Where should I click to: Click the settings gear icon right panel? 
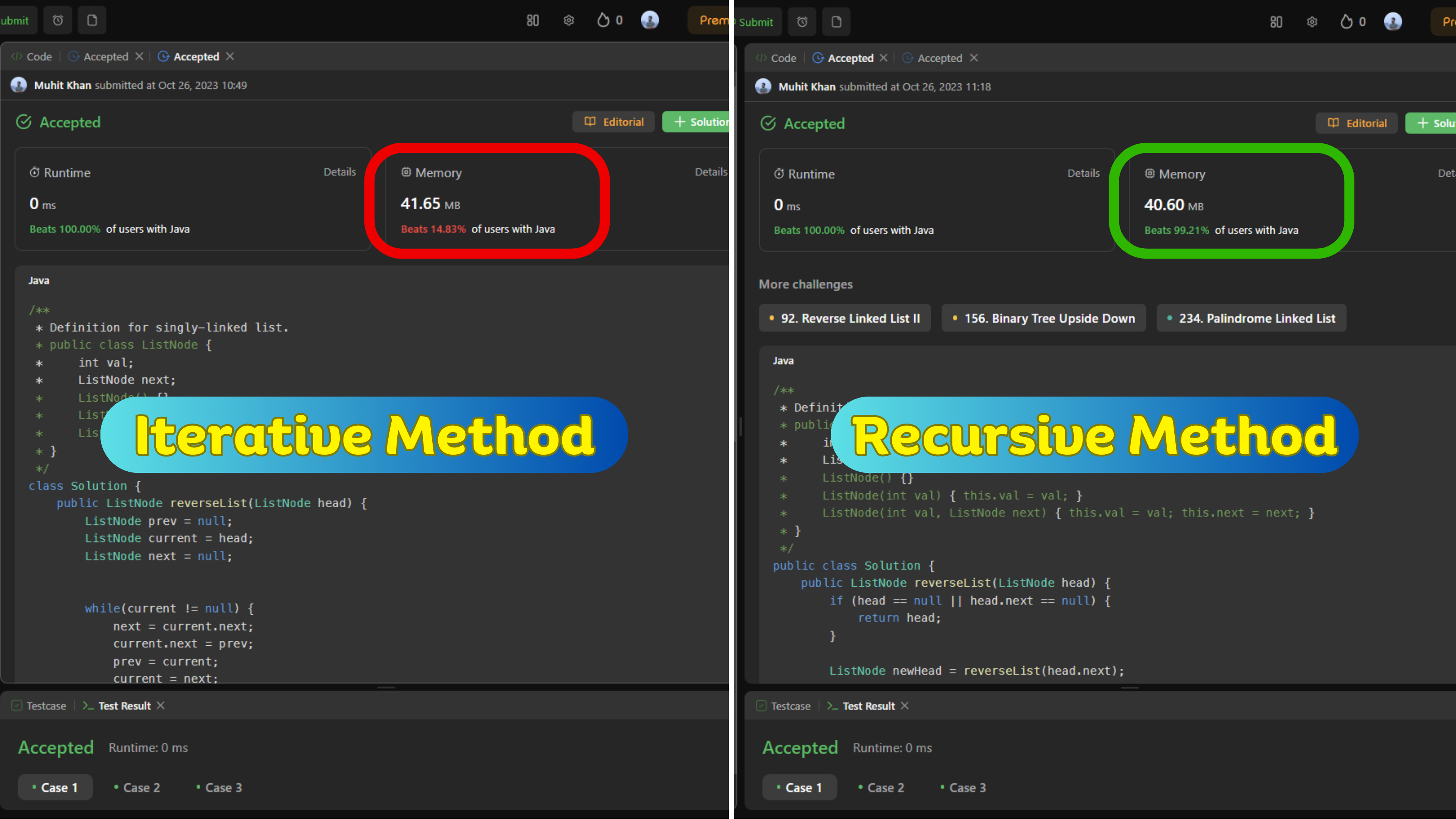click(1311, 21)
